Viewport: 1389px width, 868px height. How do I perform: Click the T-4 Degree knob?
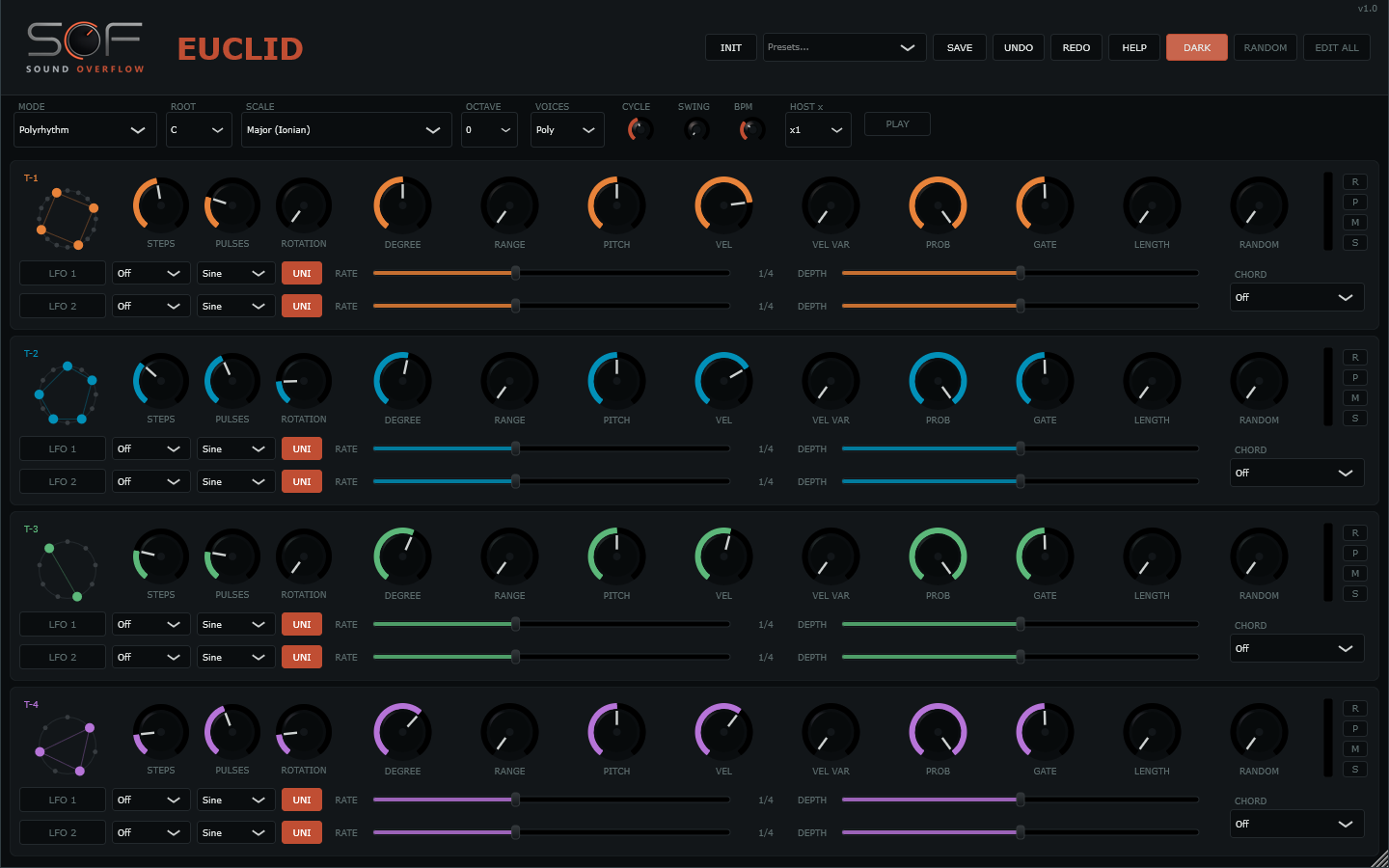(x=402, y=731)
